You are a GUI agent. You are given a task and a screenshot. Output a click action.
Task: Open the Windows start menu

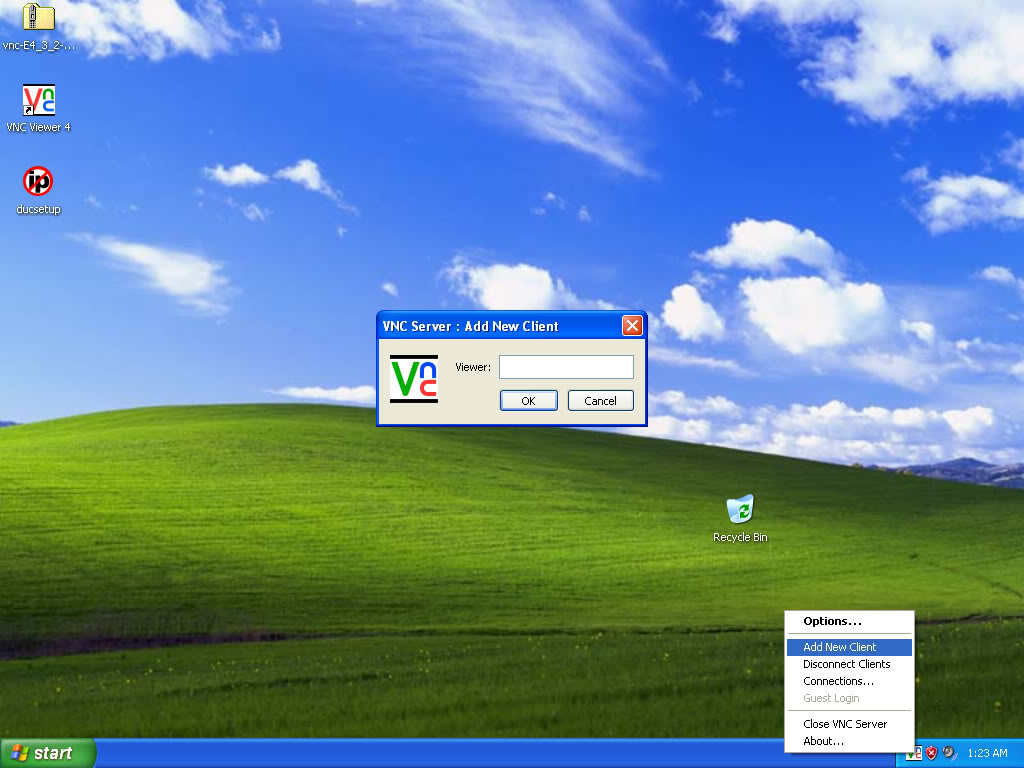tap(47, 753)
